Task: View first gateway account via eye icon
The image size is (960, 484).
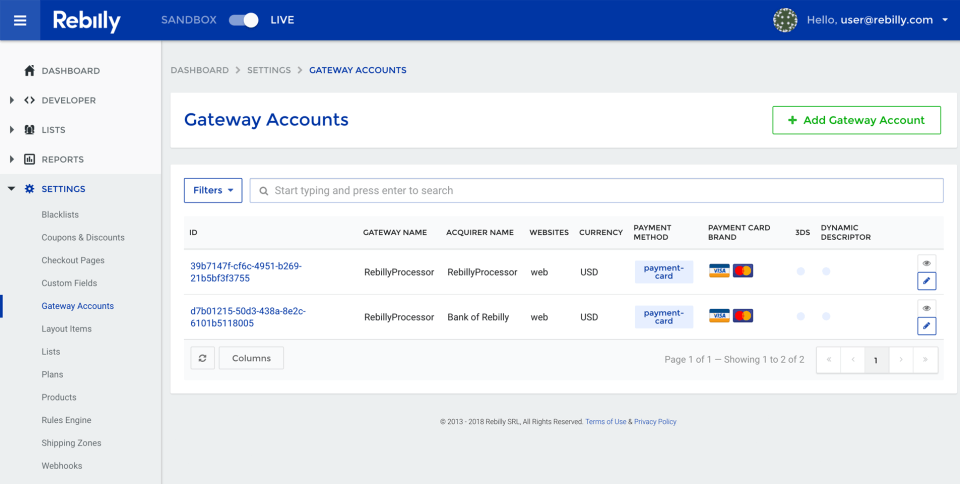Action: [x=927, y=263]
